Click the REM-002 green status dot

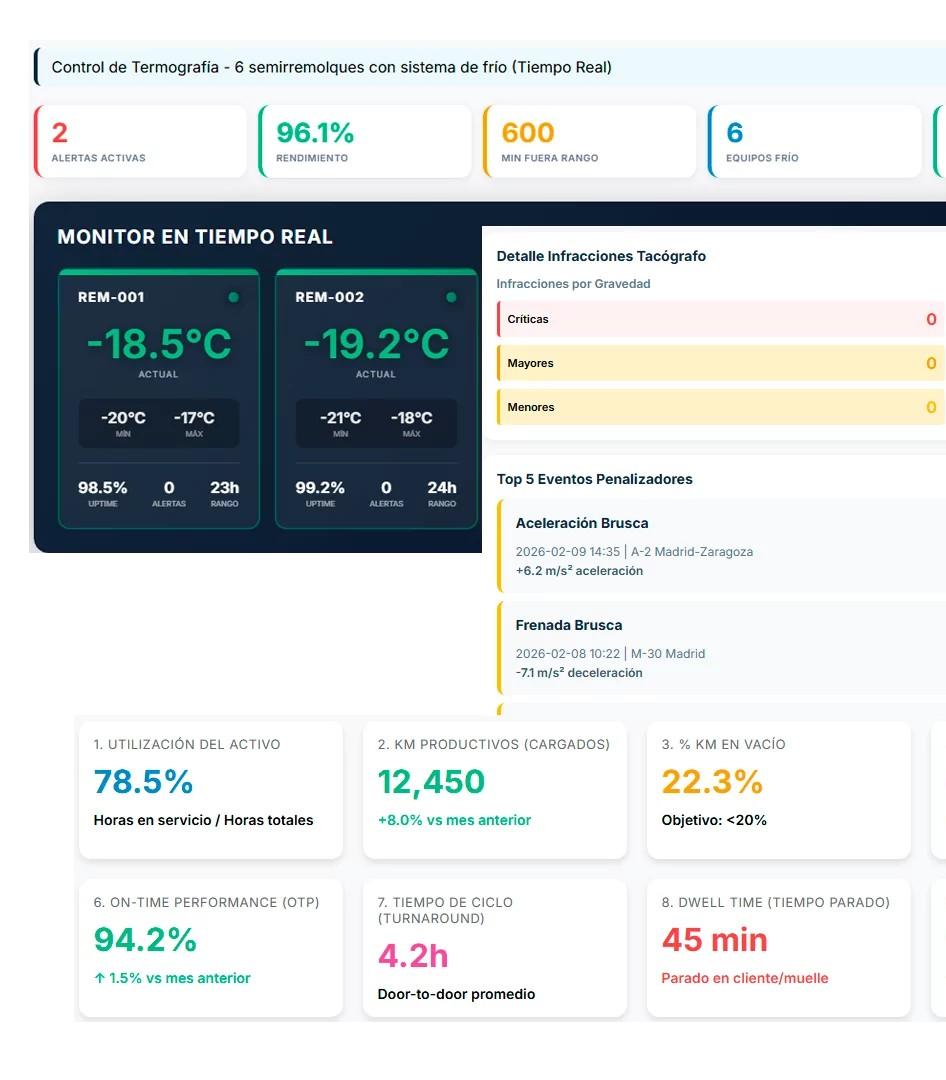click(x=451, y=298)
